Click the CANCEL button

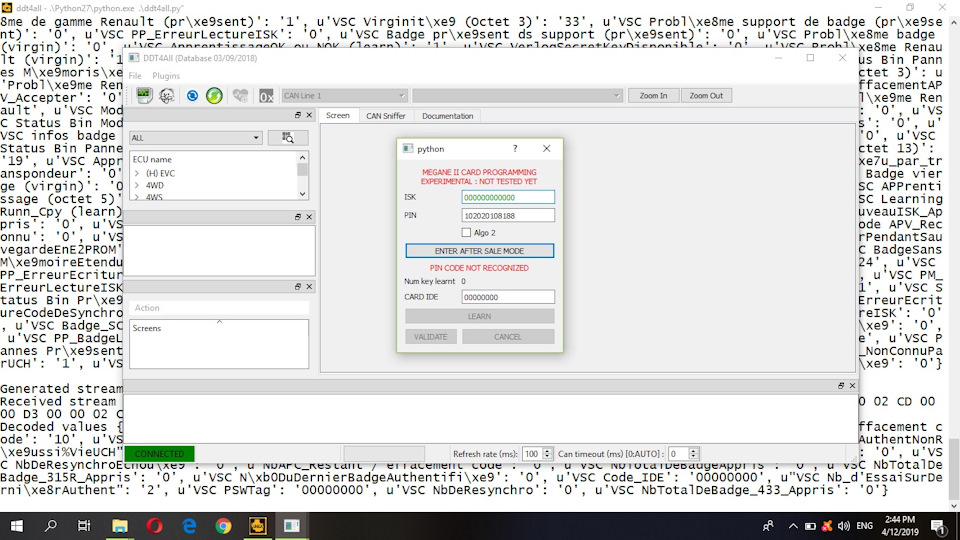click(508, 337)
